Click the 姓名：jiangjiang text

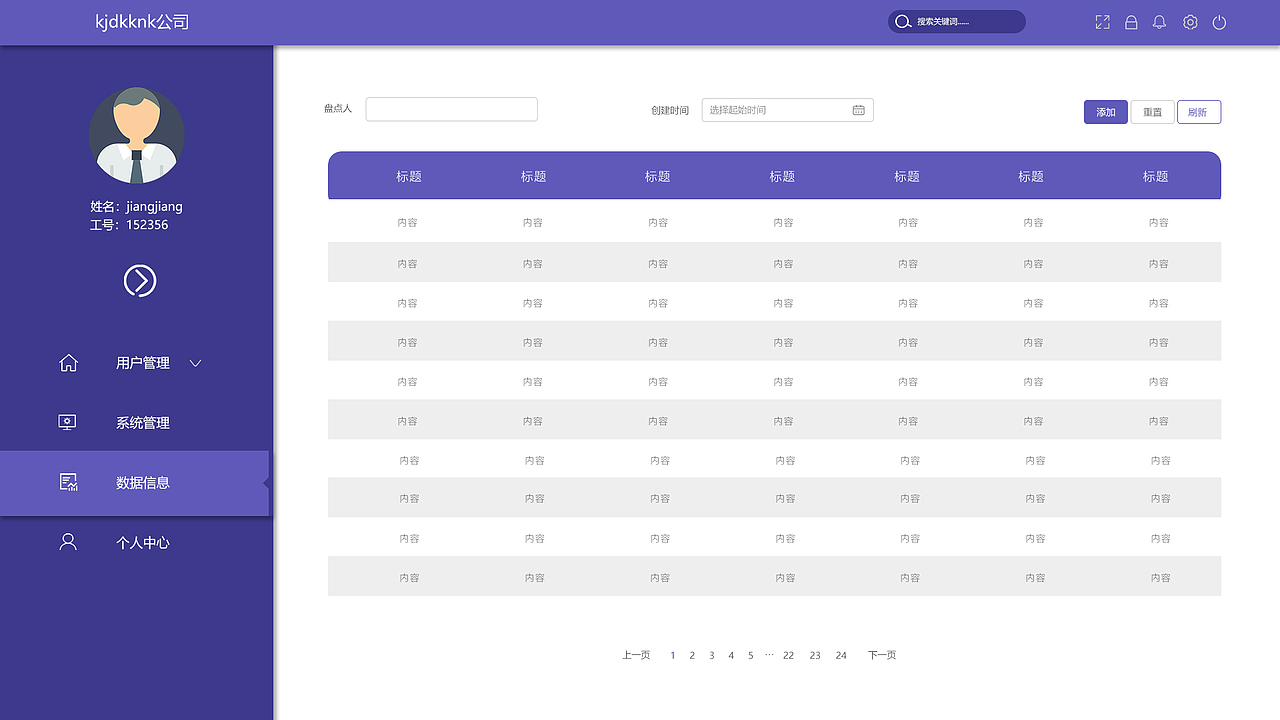click(137, 207)
